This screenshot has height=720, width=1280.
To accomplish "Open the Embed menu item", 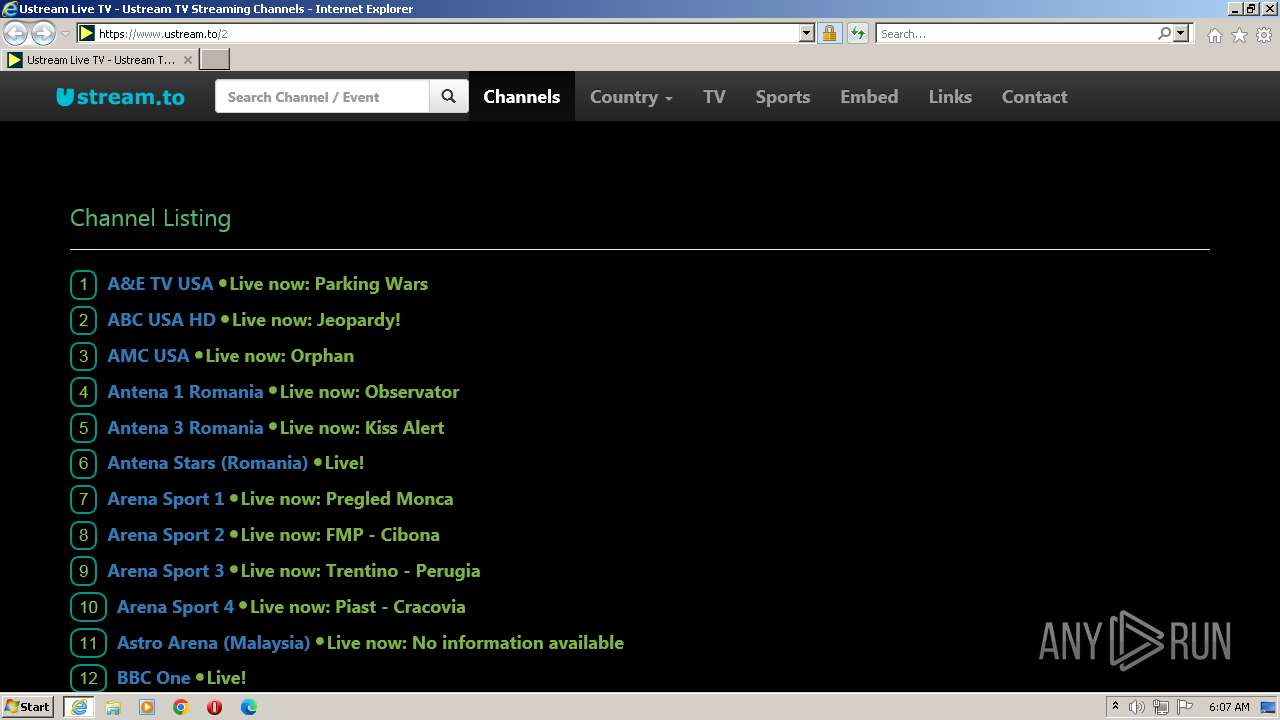I will click(869, 96).
